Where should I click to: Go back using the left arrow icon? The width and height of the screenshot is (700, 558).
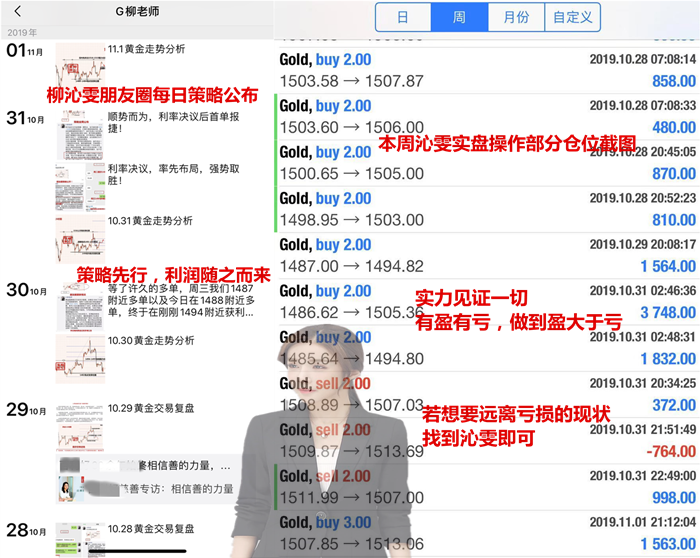17,11
